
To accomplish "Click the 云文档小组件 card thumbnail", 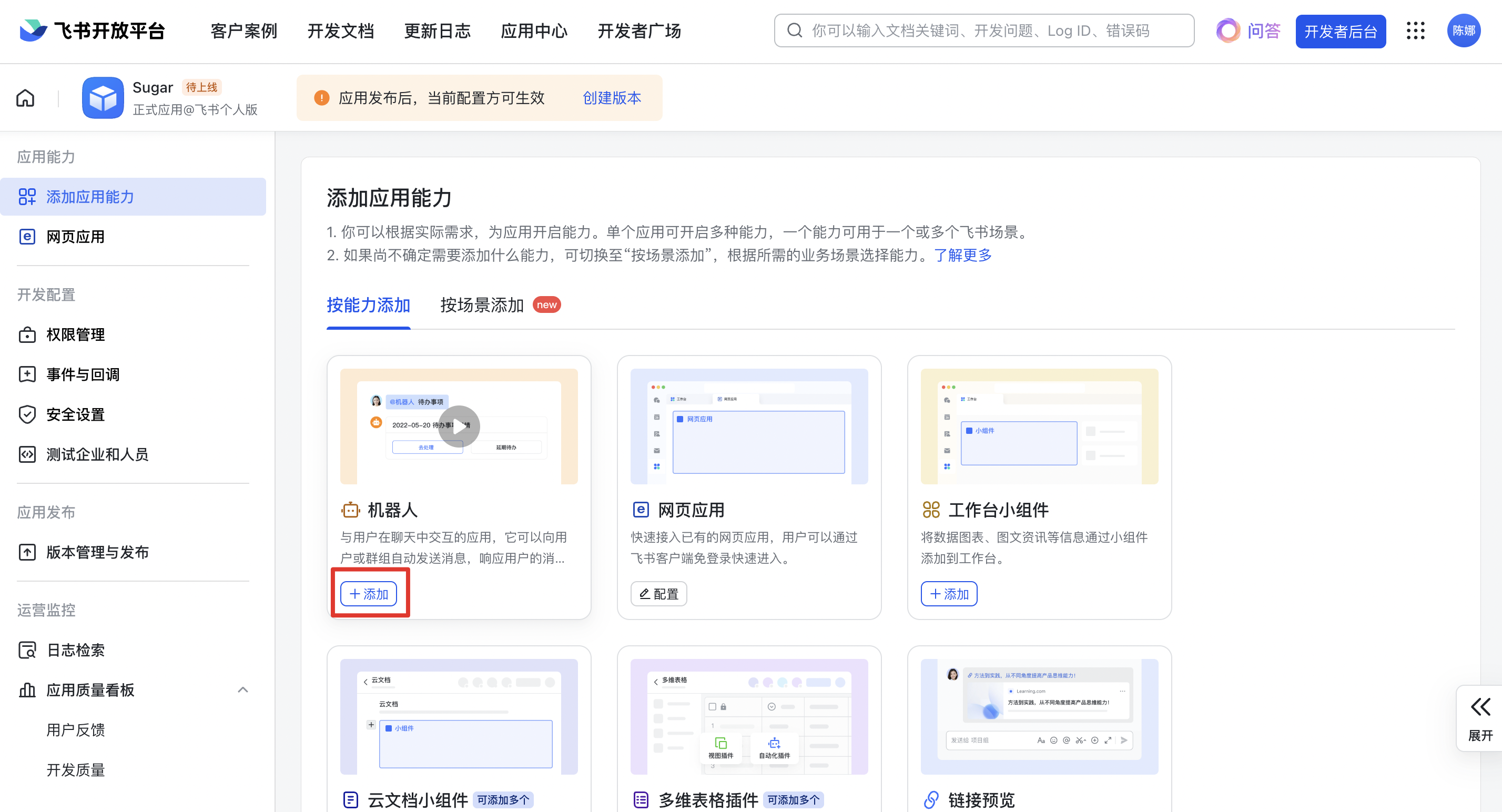I will coord(459,716).
